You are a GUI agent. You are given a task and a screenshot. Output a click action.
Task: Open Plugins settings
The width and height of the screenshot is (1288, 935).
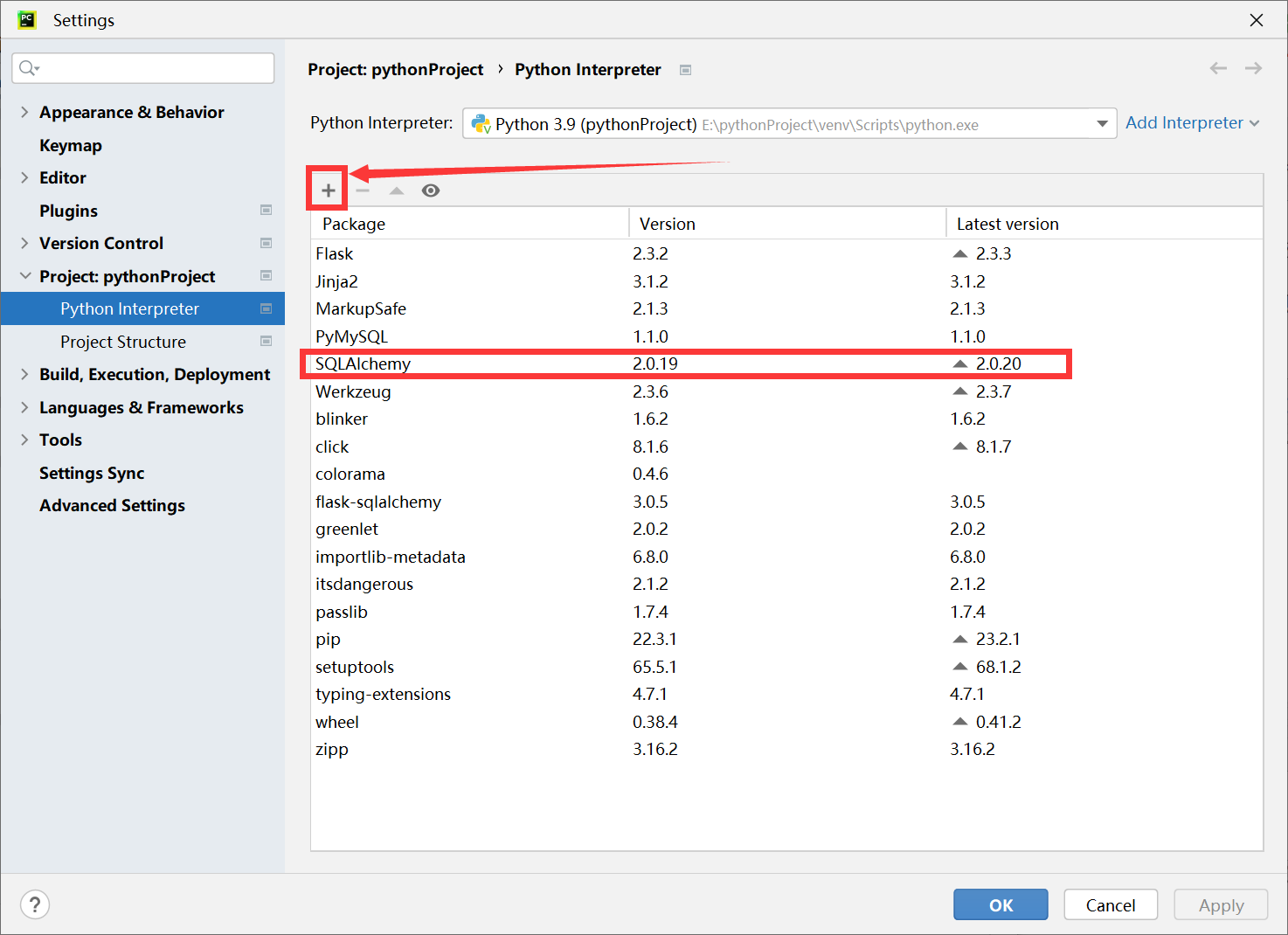[68, 211]
